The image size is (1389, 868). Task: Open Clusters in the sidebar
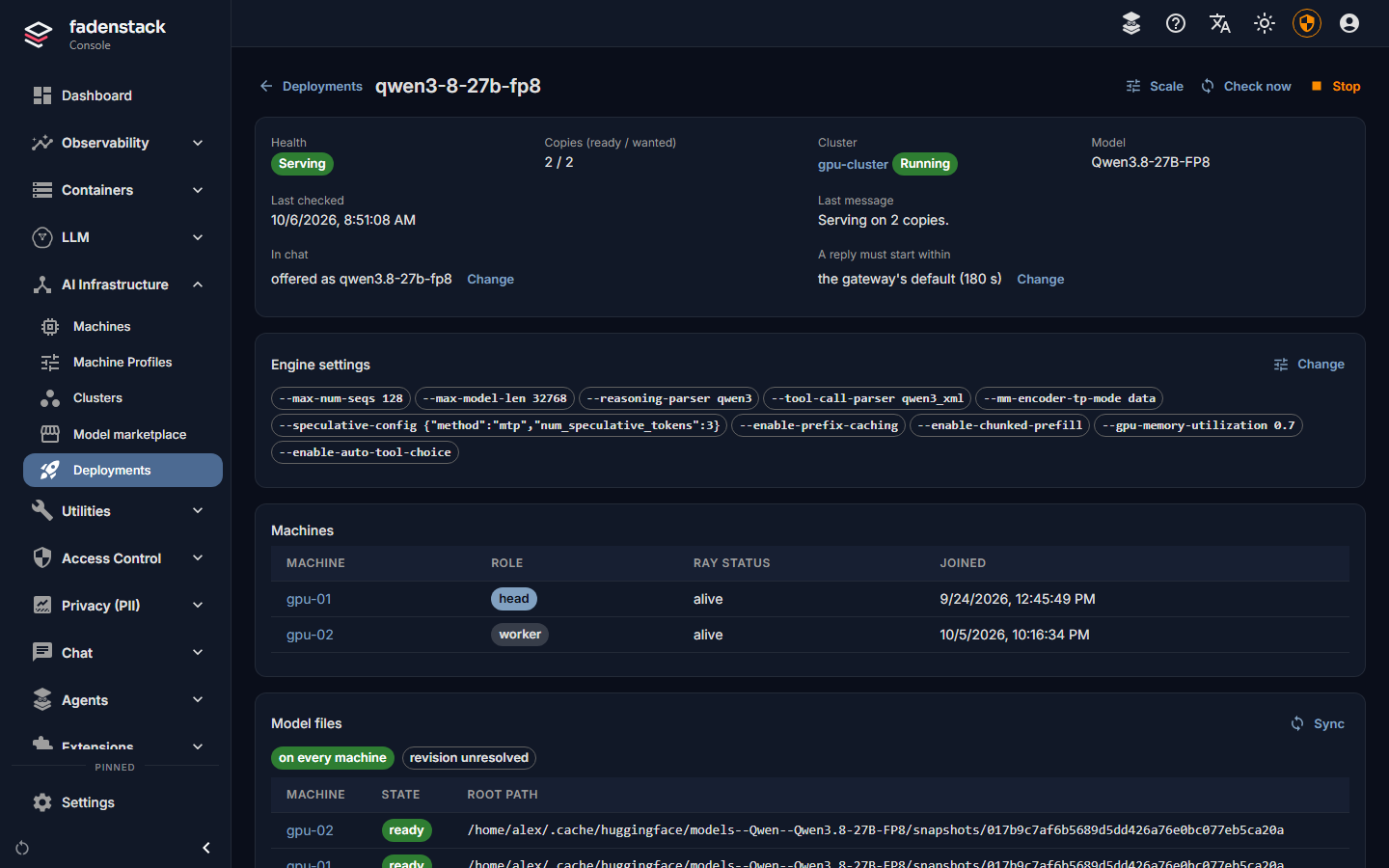[123, 398]
